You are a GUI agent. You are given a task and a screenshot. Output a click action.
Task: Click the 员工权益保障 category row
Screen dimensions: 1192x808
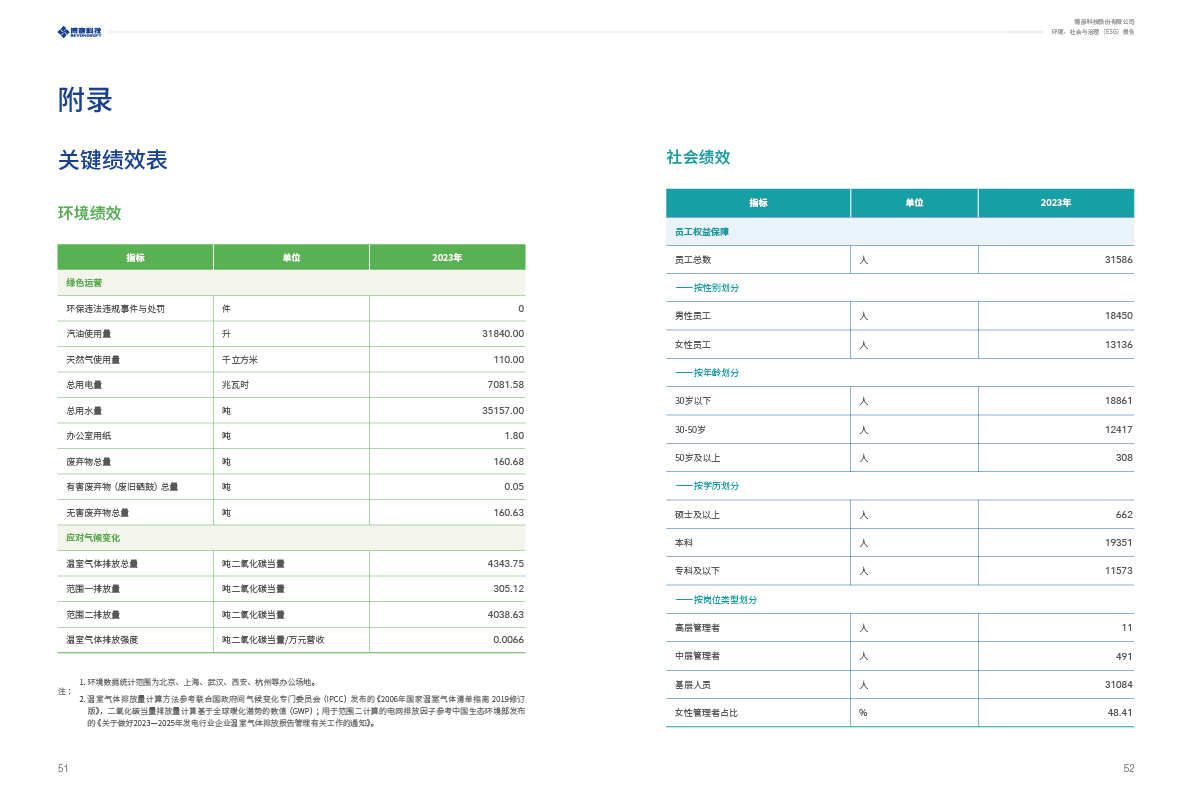pyautogui.click(x=702, y=231)
